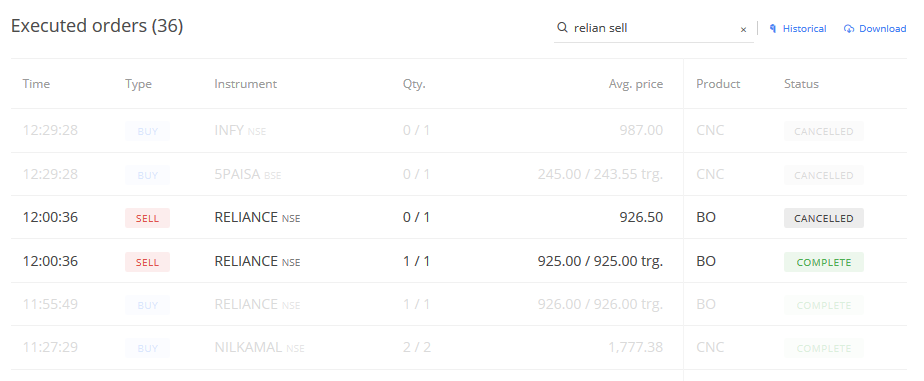This screenshot has height=381, width=924.
Task: Focus the 'relian sell' search field
Action: click(x=654, y=28)
